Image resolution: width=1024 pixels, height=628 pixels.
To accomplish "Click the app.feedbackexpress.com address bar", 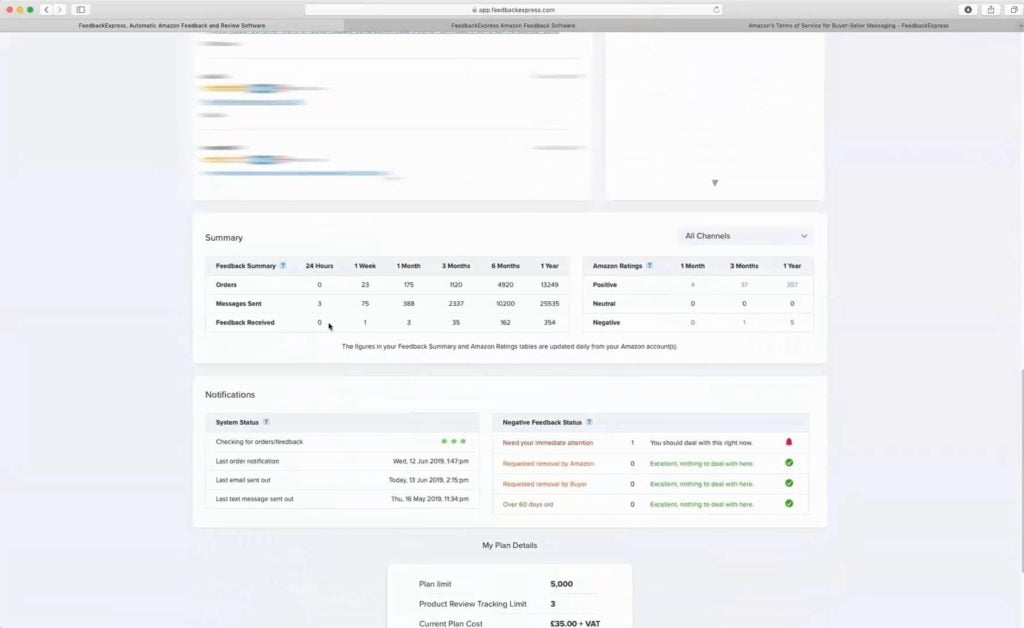I will tap(513, 10).
